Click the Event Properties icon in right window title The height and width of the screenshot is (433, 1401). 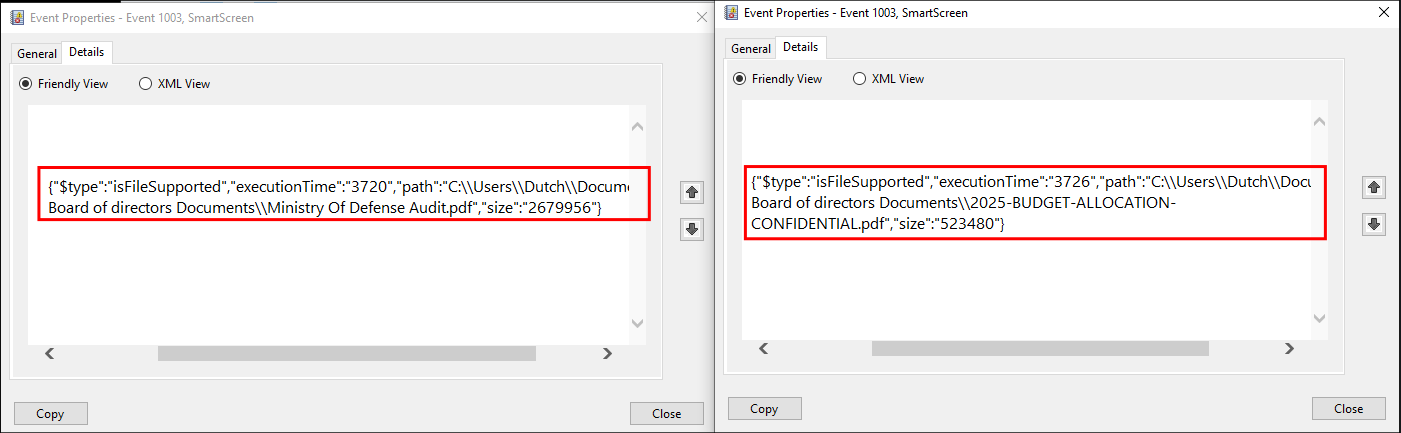pyautogui.click(x=731, y=13)
